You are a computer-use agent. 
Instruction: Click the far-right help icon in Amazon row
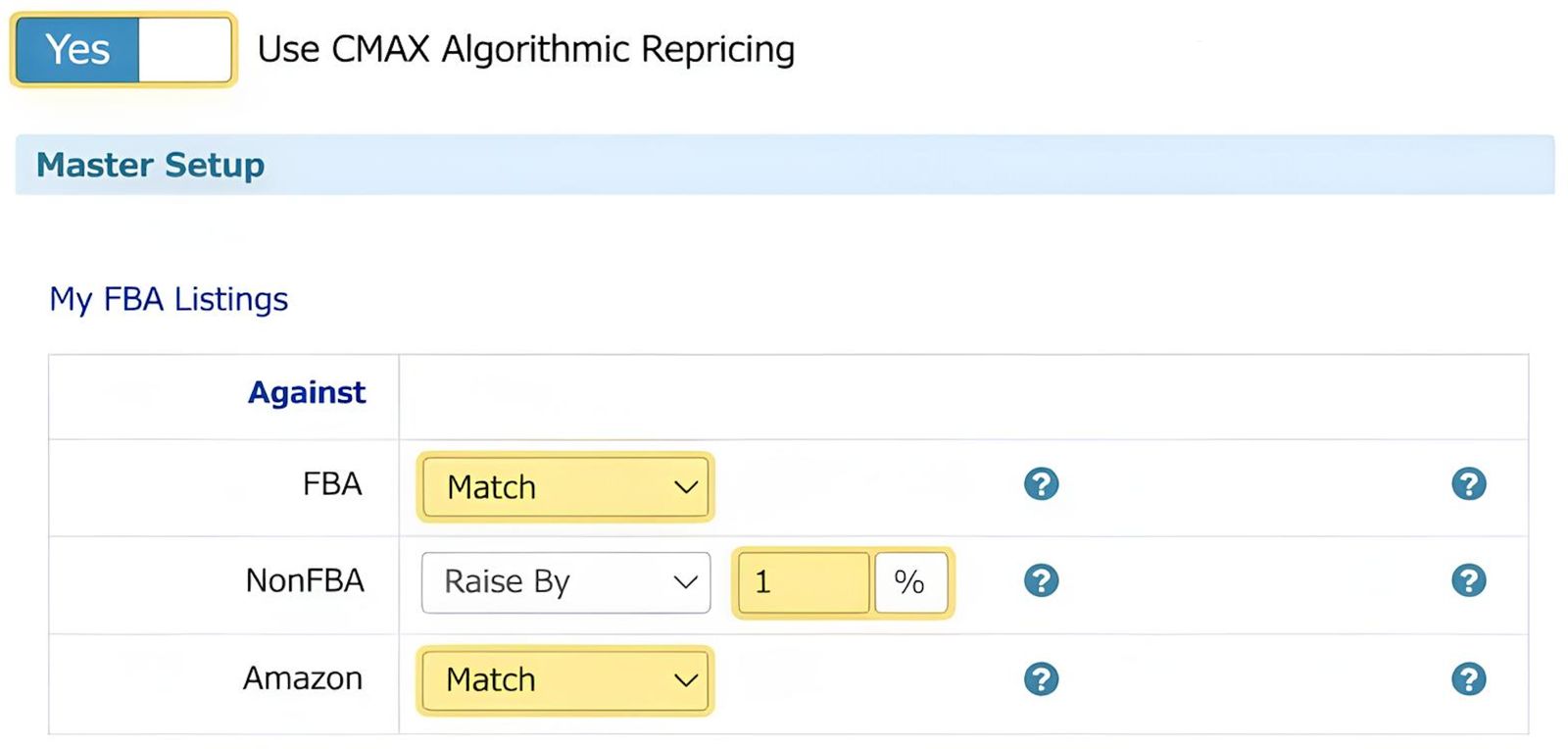pyautogui.click(x=1468, y=678)
